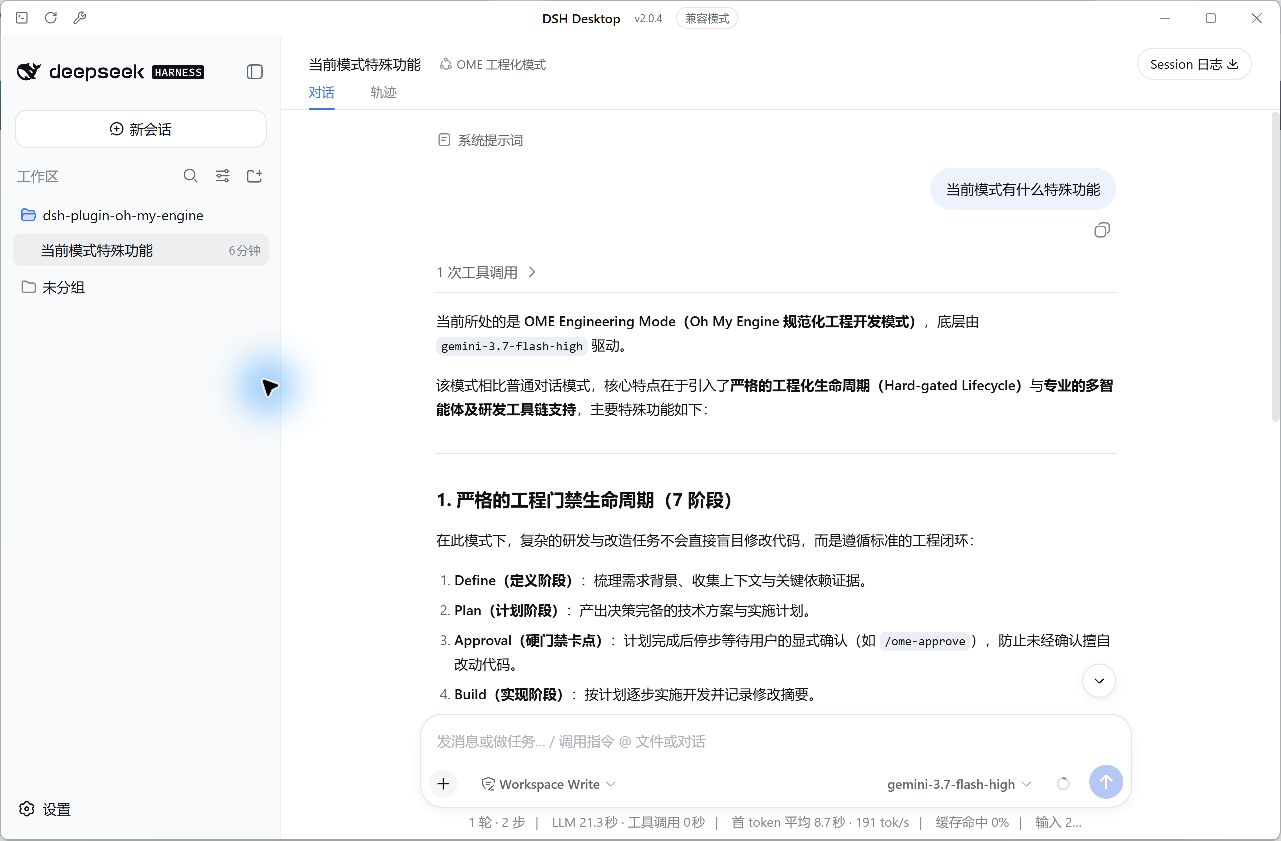Click the send arrow button
Image resolution: width=1281 pixels, height=841 pixels.
tap(1106, 783)
